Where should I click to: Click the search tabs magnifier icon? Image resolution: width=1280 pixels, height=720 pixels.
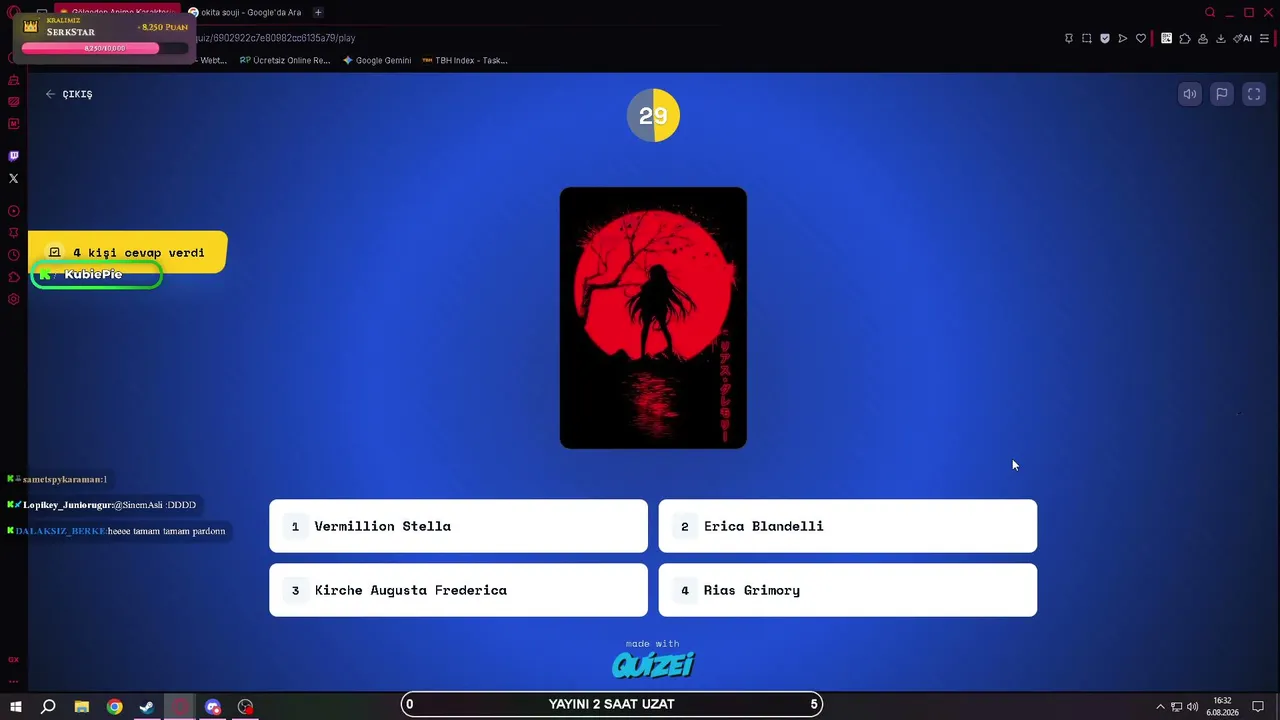coord(1210,12)
